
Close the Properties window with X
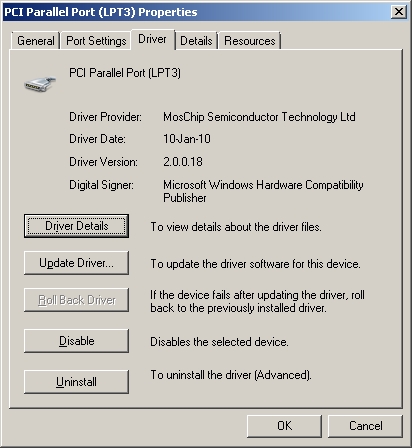[399, 12]
